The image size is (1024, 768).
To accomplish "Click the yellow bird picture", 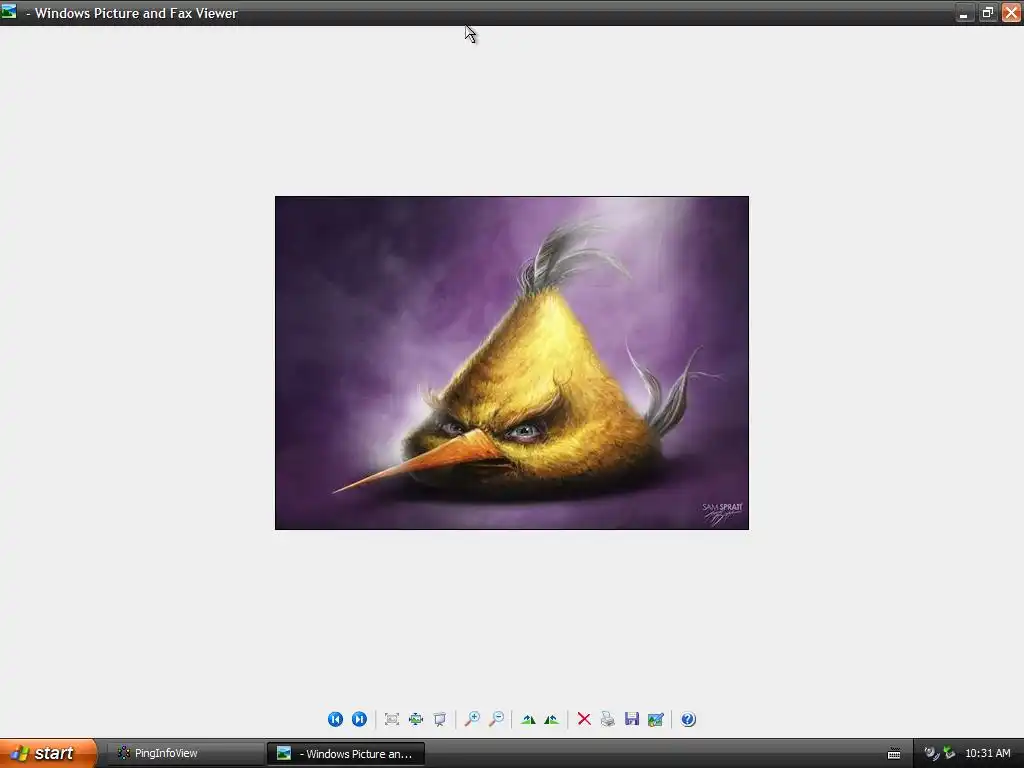I will coord(512,362).
